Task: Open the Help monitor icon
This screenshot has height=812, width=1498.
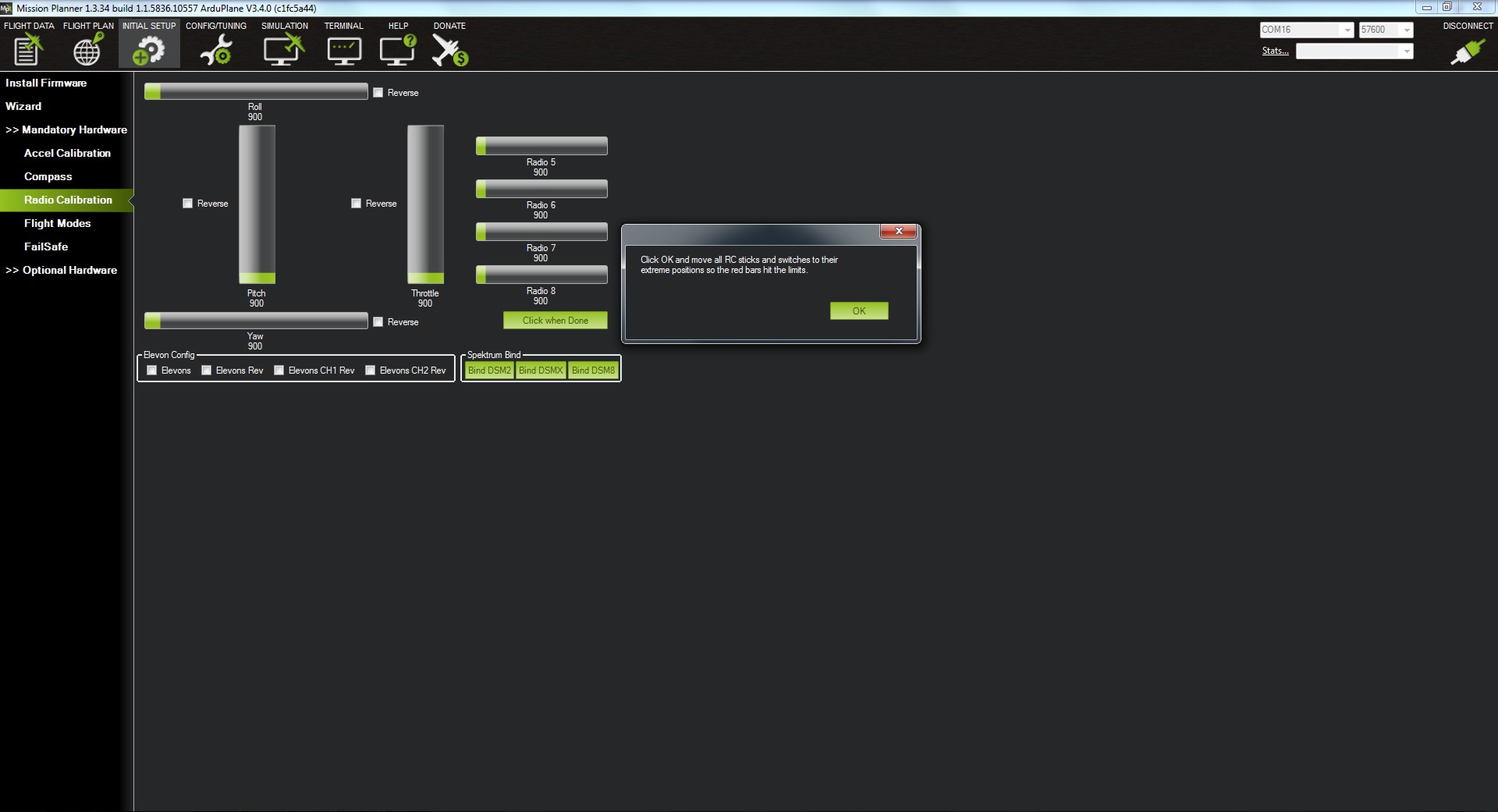Action: 397,51
